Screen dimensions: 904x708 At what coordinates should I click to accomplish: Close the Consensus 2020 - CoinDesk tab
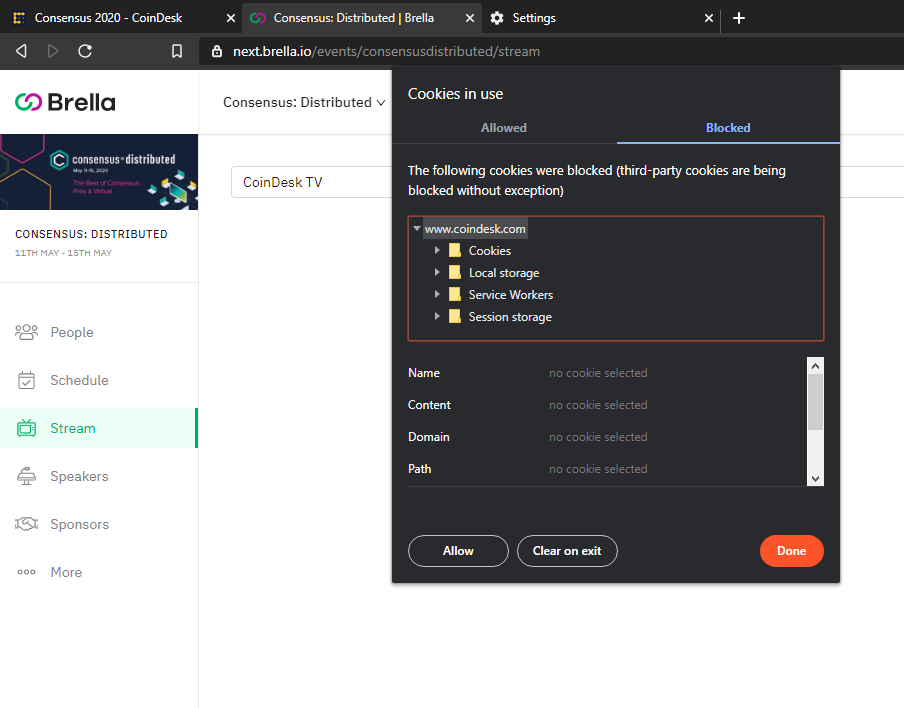point(231,18)
